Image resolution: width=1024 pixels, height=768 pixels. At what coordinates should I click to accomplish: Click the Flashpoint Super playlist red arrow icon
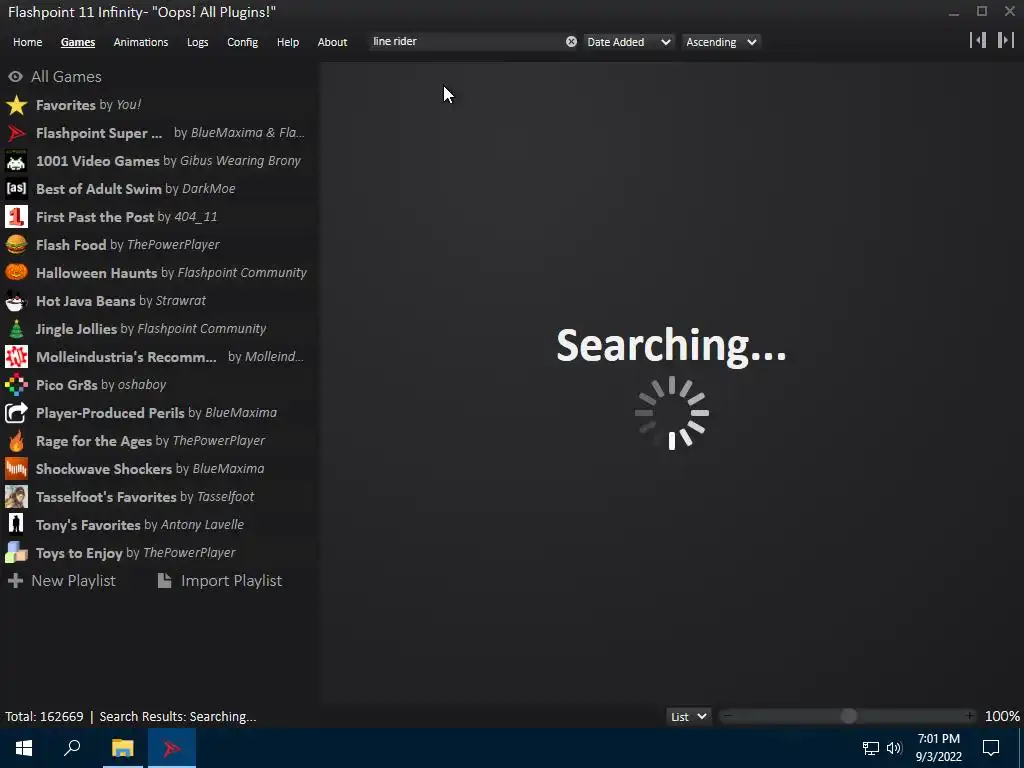(16, 133)
